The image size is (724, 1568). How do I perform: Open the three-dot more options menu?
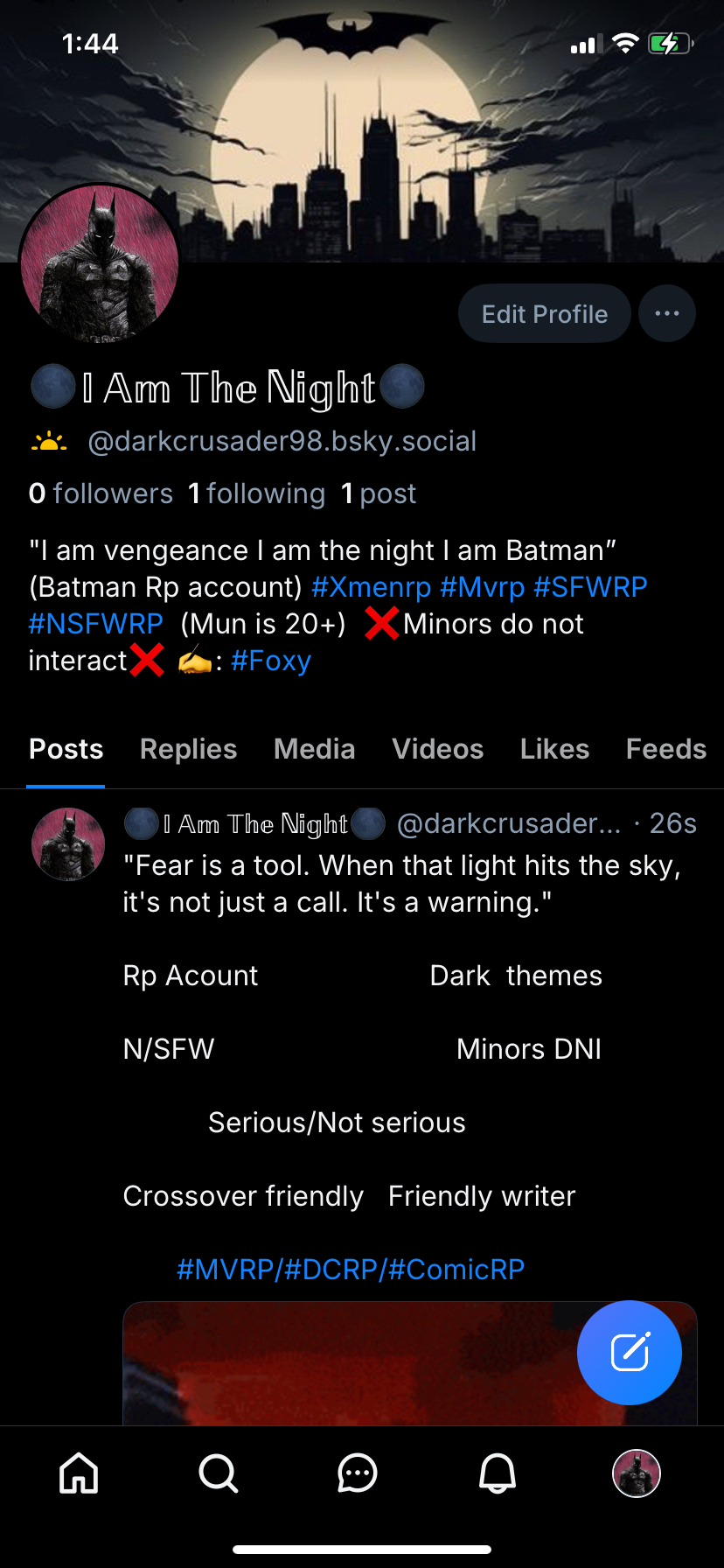[667, 313]
